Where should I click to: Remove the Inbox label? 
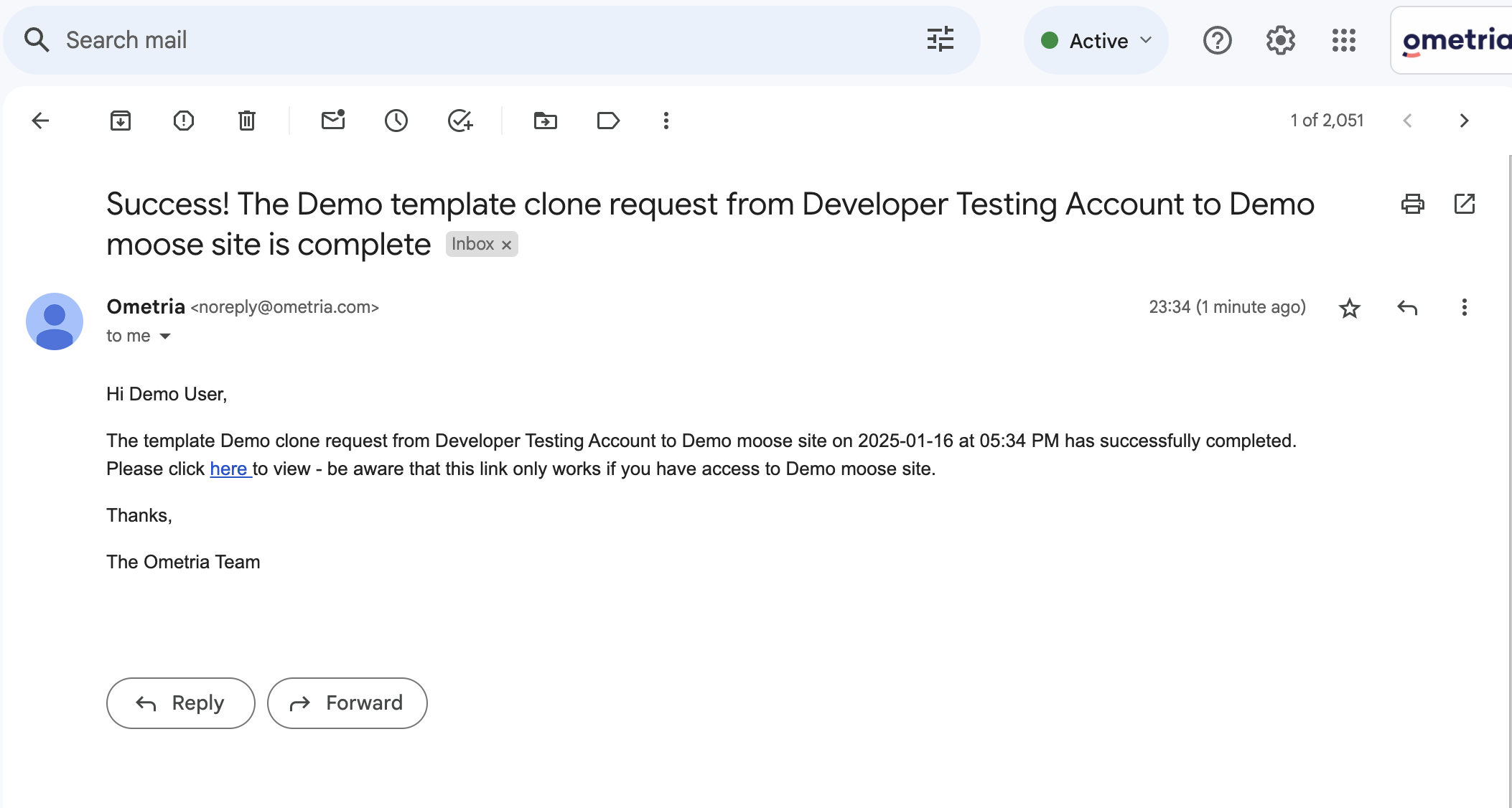pyautogui.click(x=507, y=245)
